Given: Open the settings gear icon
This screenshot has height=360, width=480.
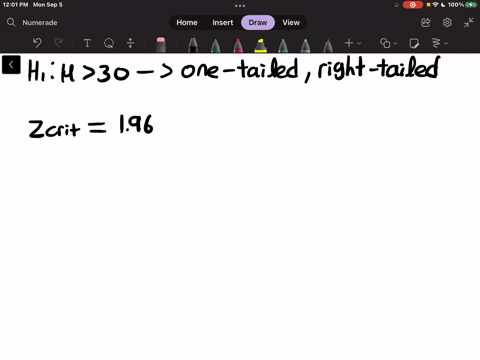Looking at the screenshot, I should pyautogui.click(x=447, y=22).
